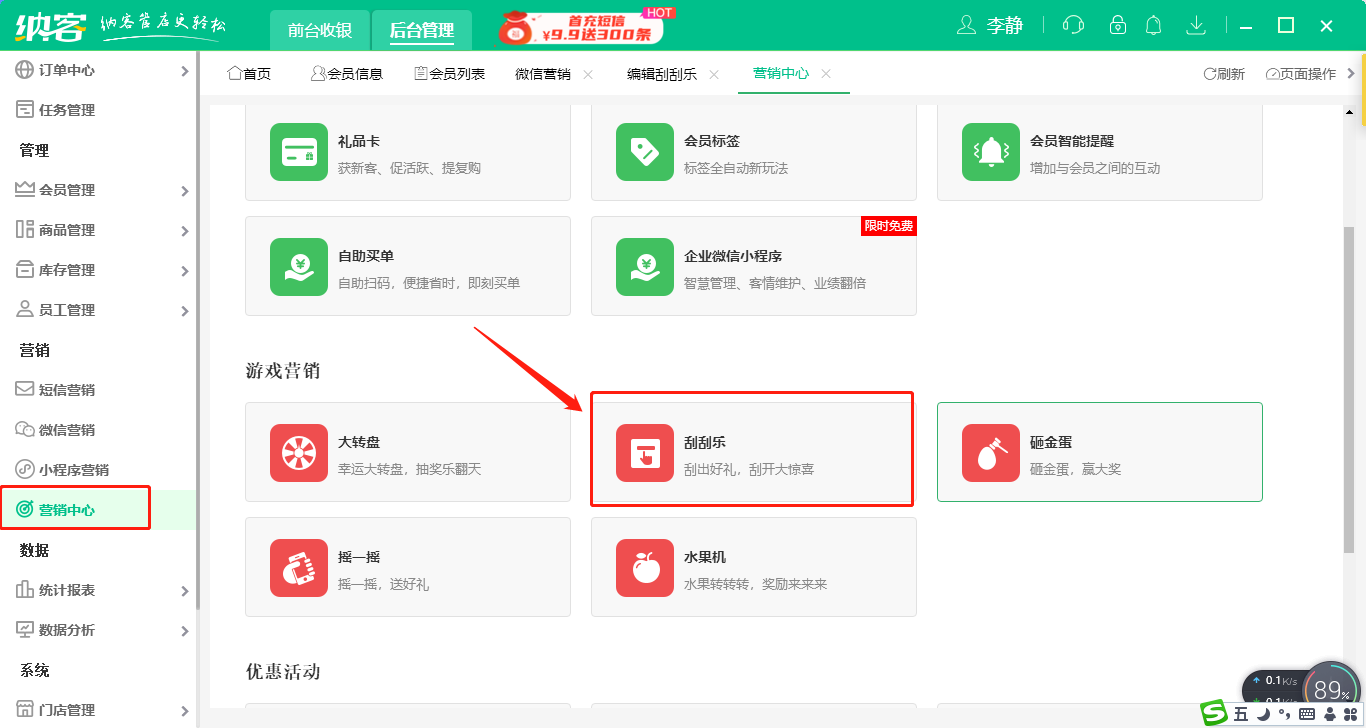Click the 砸金蛋 golden egg icon
Screen dimensions: 1366x728
click(x=991, y=453)
